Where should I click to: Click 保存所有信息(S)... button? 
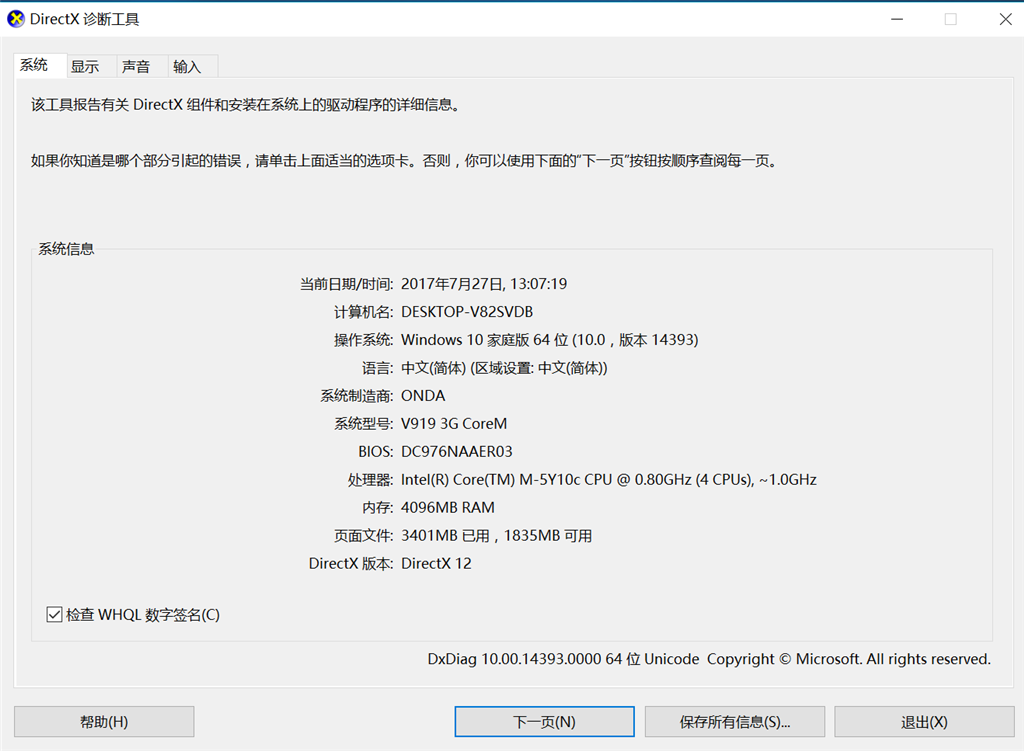coord(735,722)
